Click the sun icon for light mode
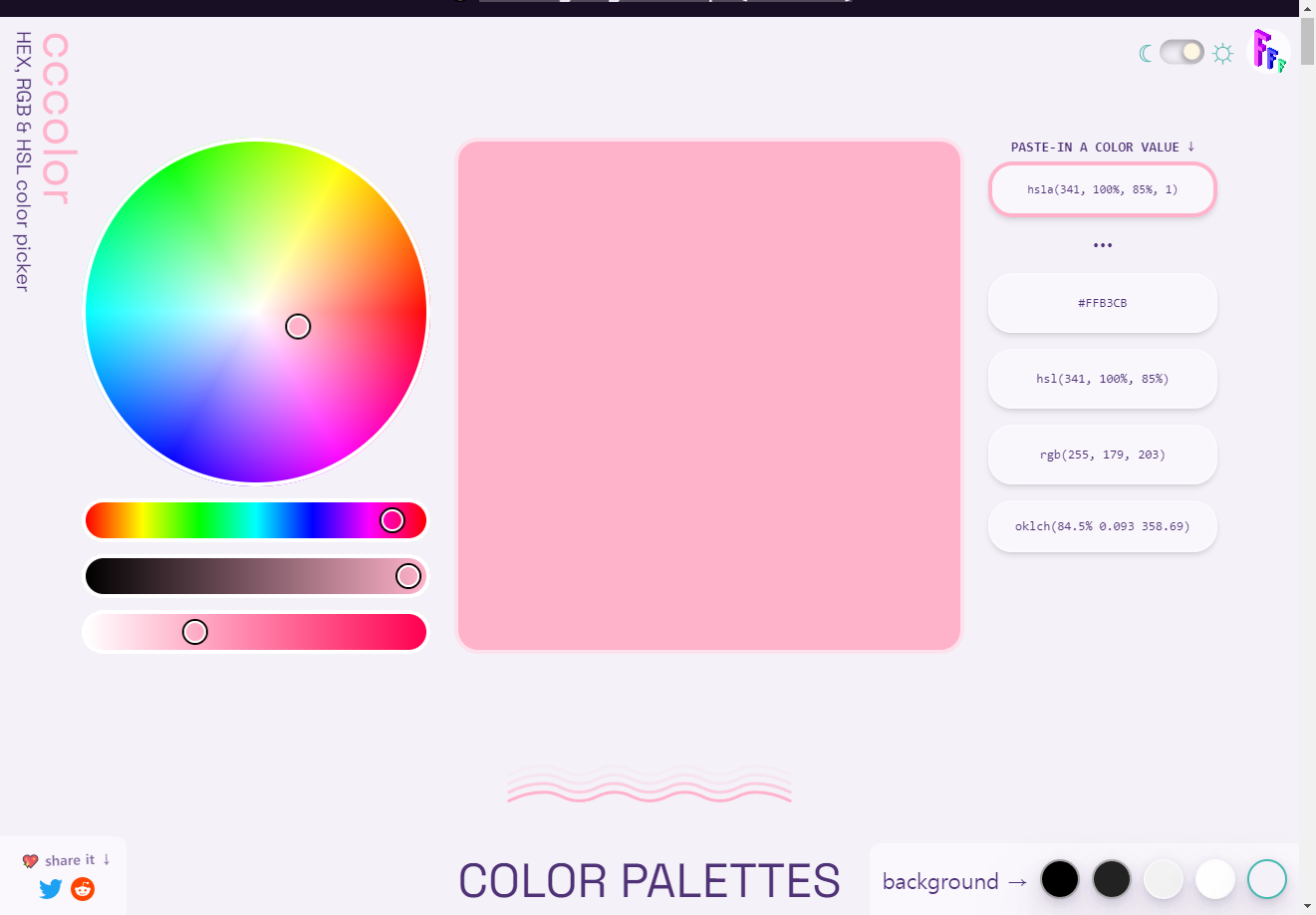 [x=1223, y=53]
